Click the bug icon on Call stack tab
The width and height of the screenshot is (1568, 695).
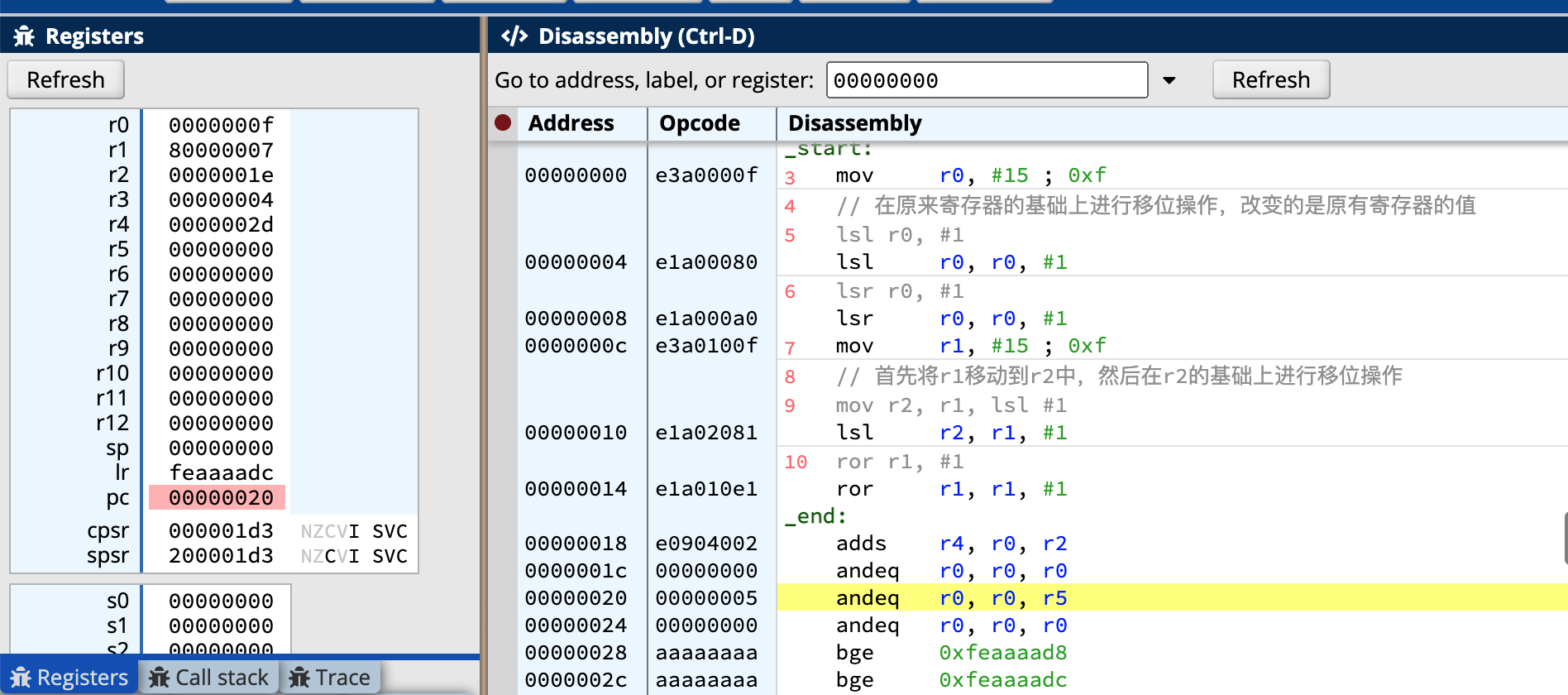pyautogui.click(x=159, y=678)
